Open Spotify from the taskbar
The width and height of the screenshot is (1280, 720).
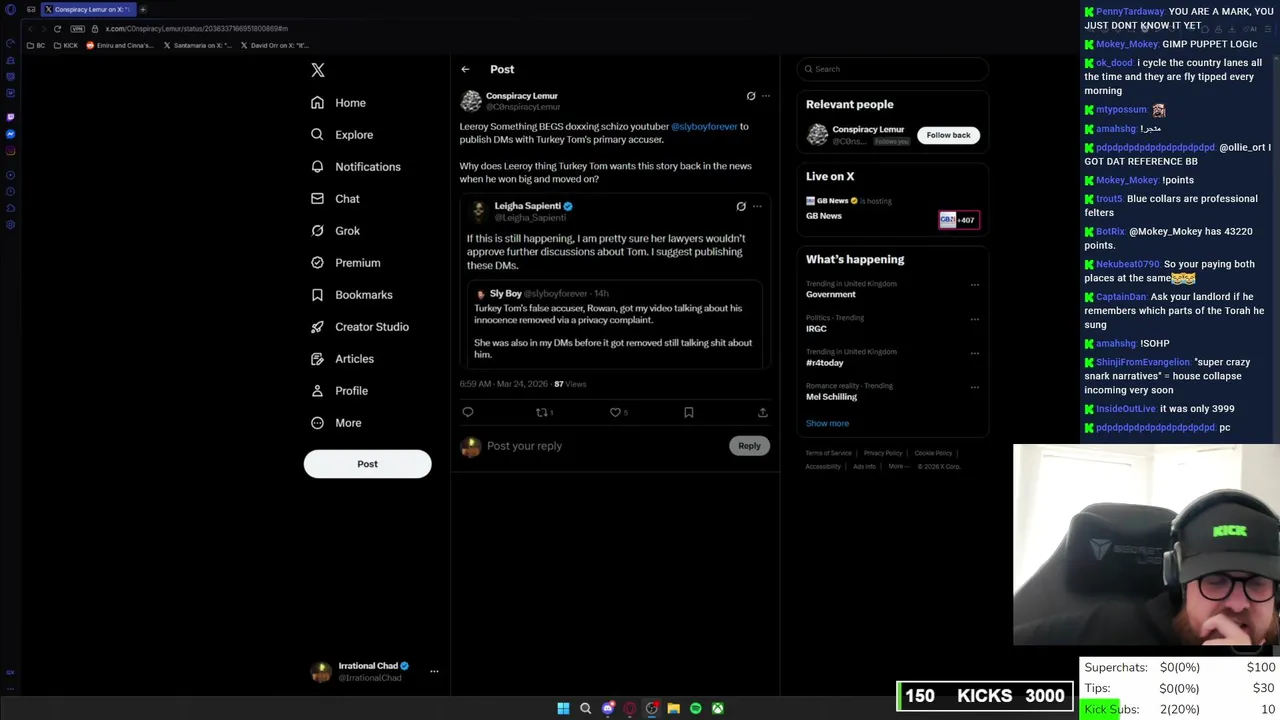[x=695, y=708]
